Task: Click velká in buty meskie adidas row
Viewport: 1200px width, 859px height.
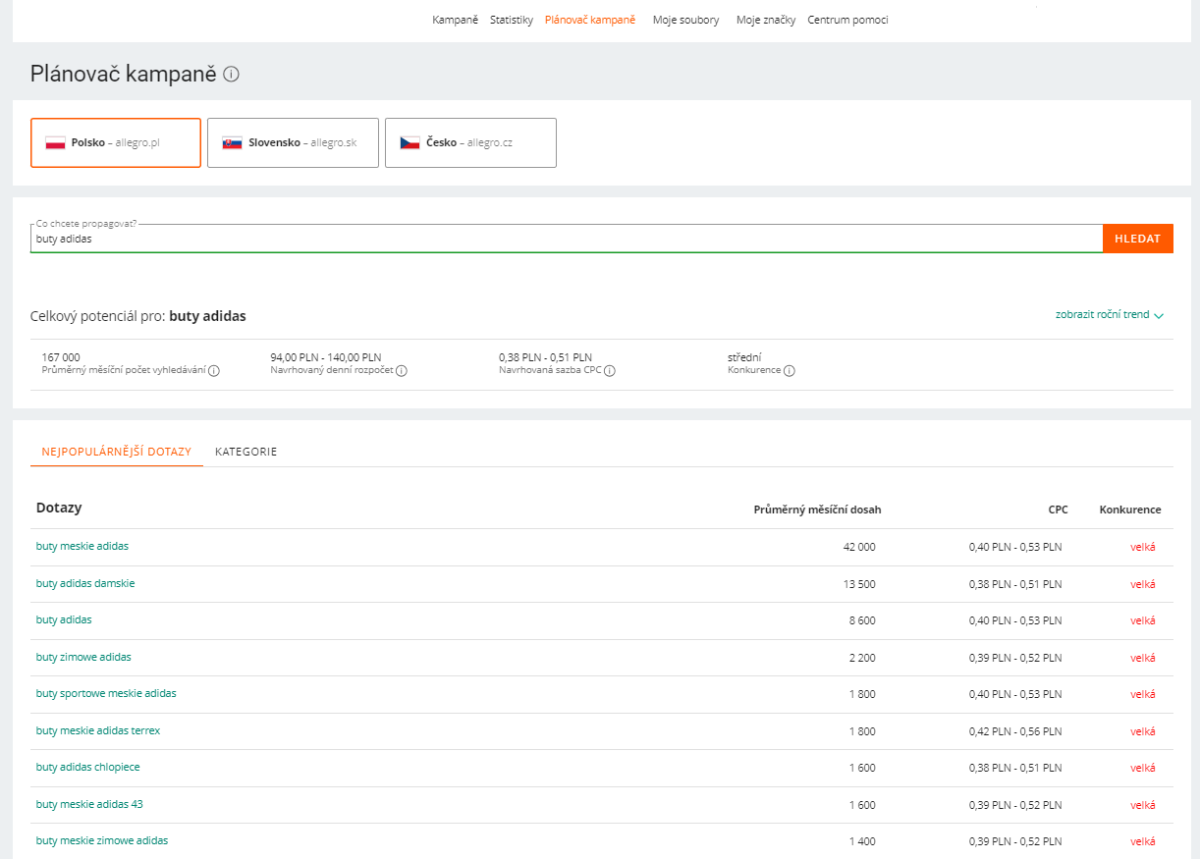Action: click(1143, 547)
